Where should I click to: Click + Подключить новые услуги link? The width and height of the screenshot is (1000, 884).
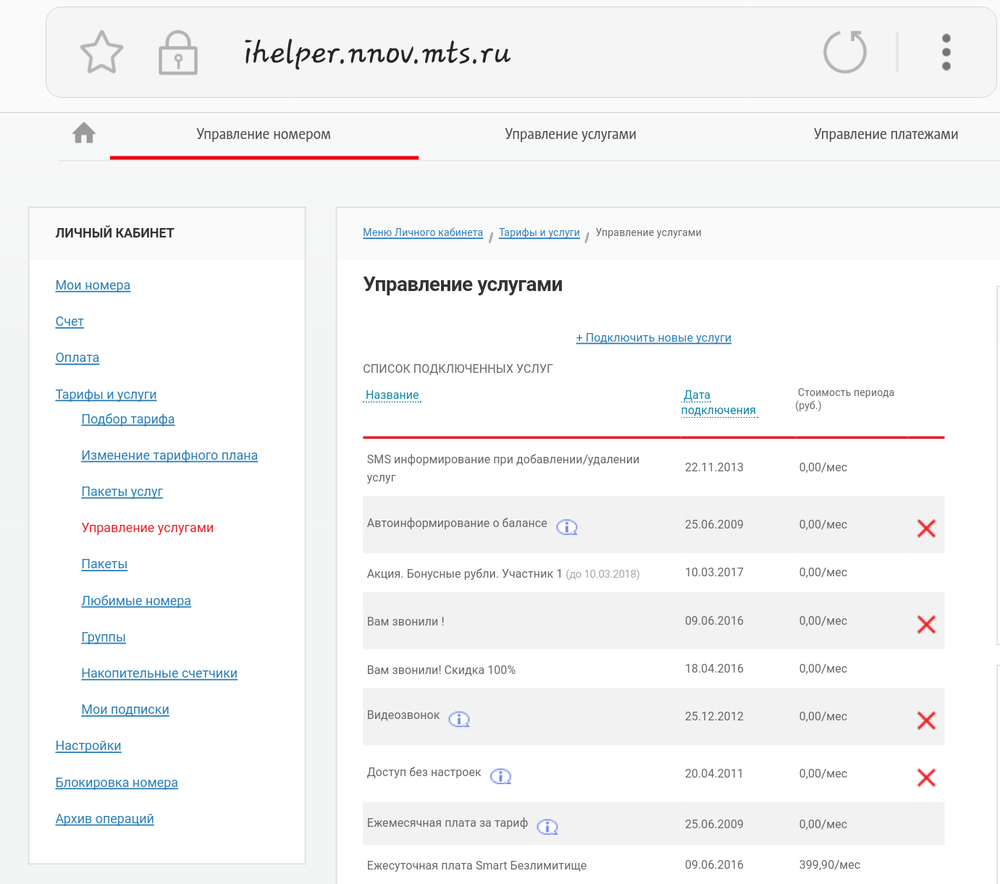pyautogui.click(x=653, y=338)
